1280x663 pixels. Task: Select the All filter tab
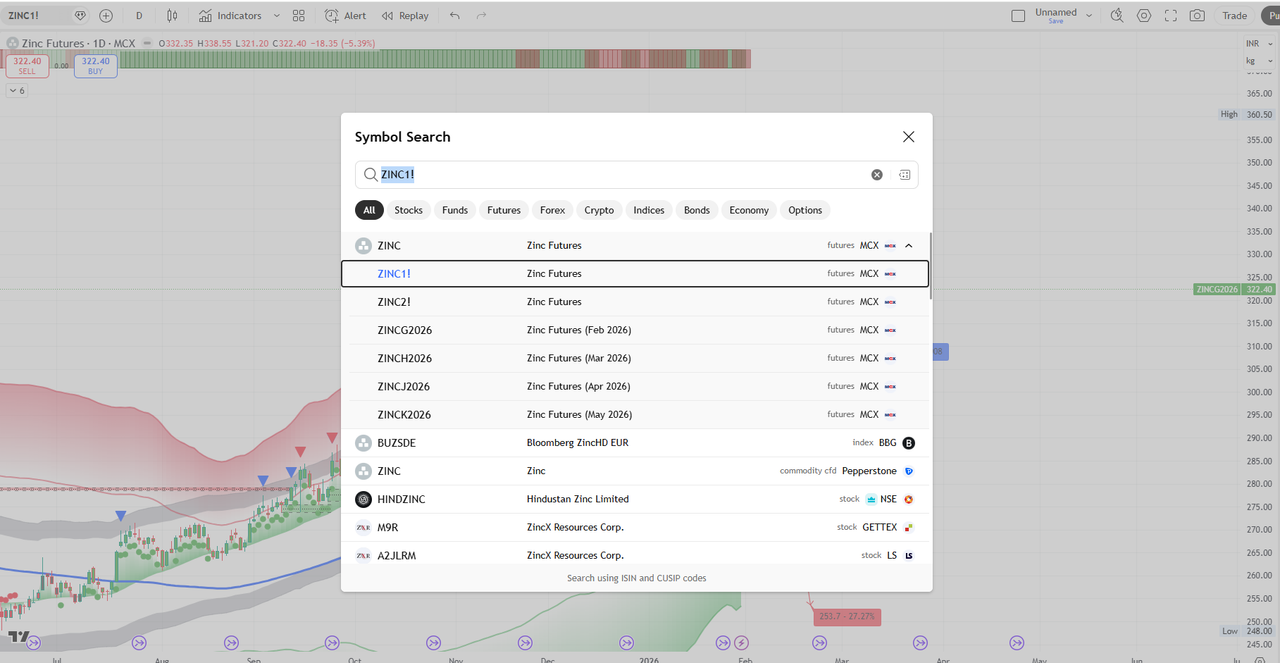369,210
